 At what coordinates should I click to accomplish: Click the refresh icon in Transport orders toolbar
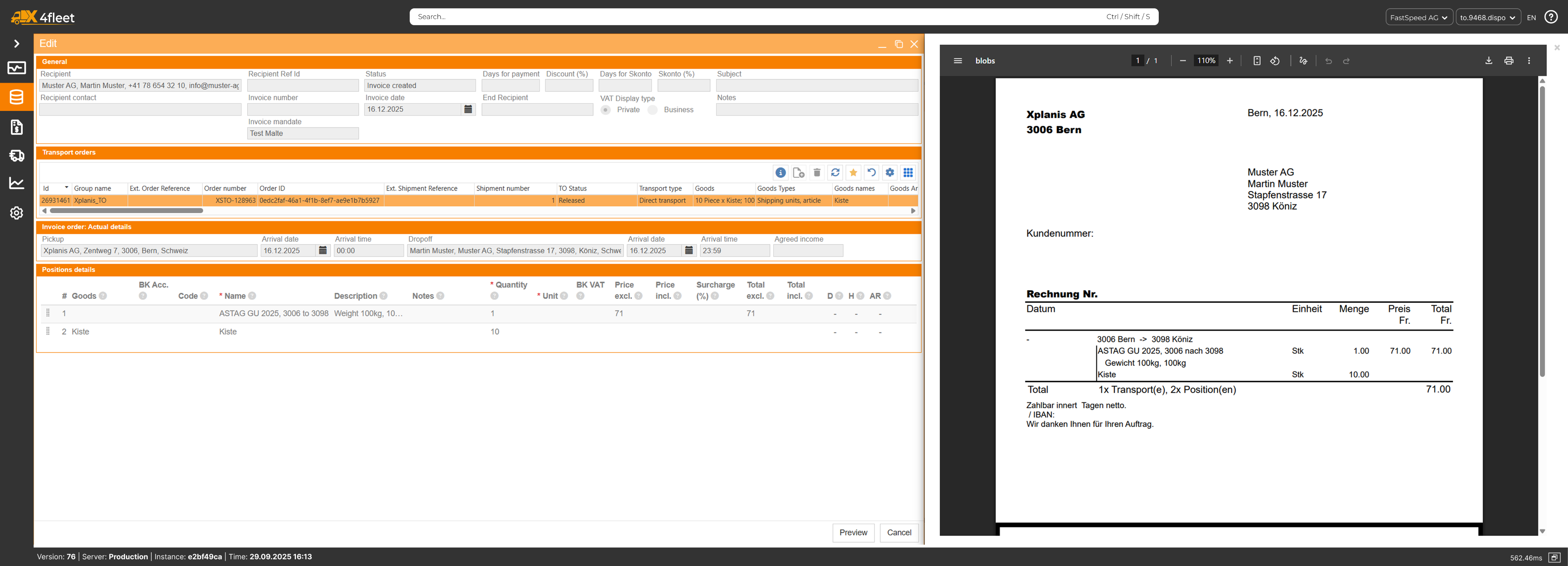835,173
